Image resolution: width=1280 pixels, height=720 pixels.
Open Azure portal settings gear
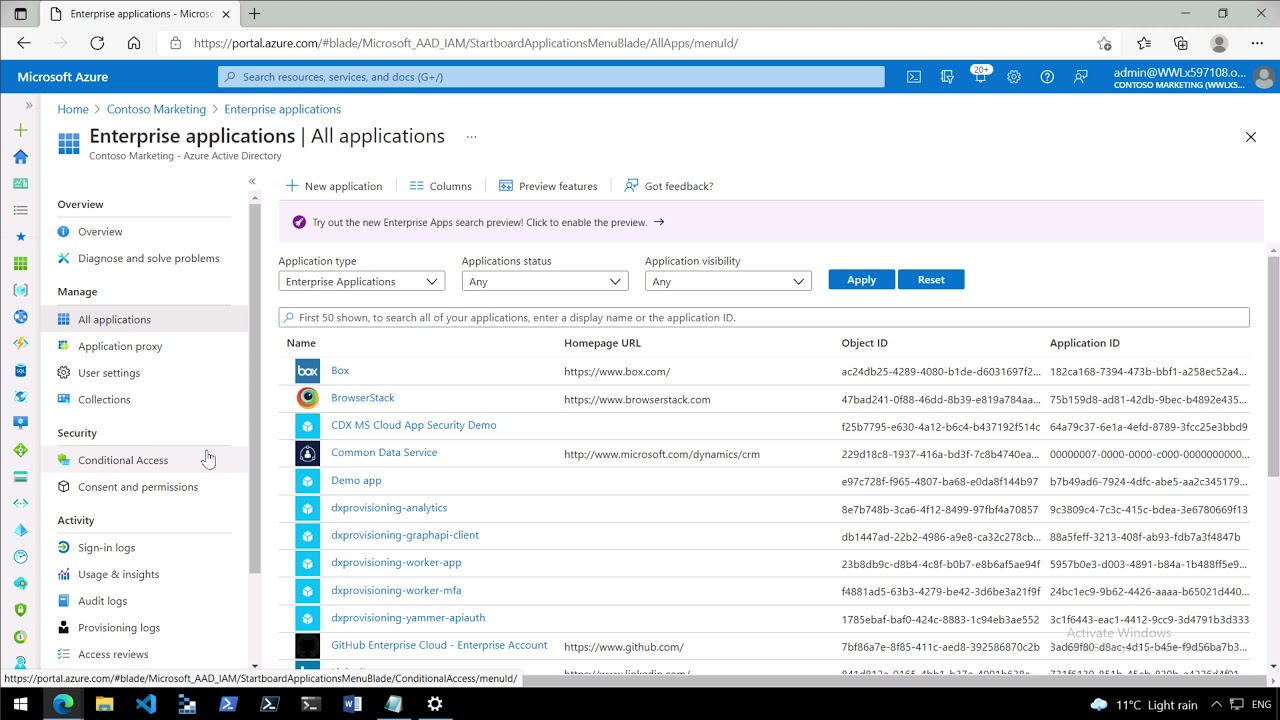tap(1013, 77)
